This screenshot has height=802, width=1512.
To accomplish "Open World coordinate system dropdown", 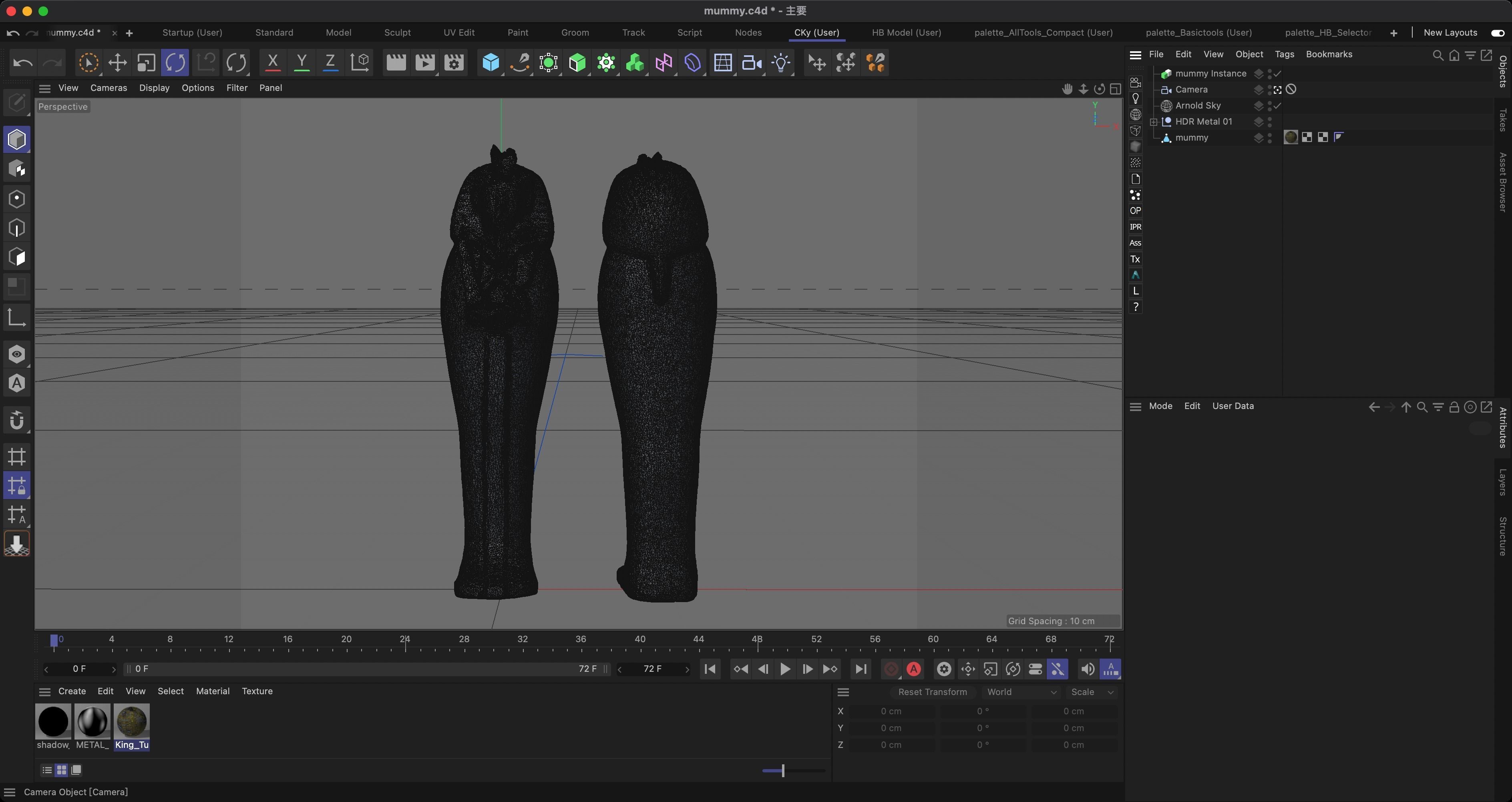I will pos(1021,692).
